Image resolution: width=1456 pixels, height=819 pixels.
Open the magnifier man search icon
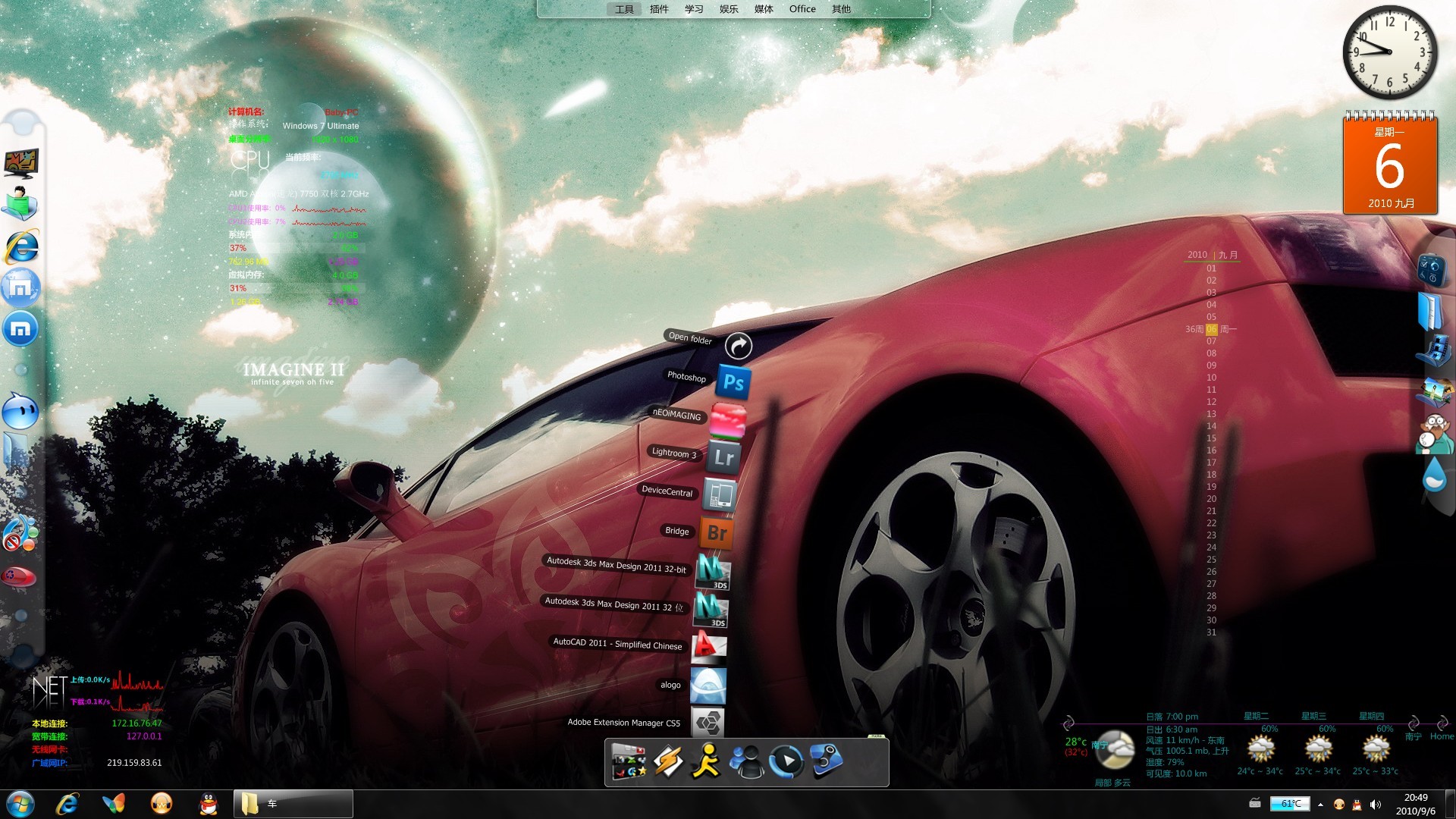click(1434, 434)
